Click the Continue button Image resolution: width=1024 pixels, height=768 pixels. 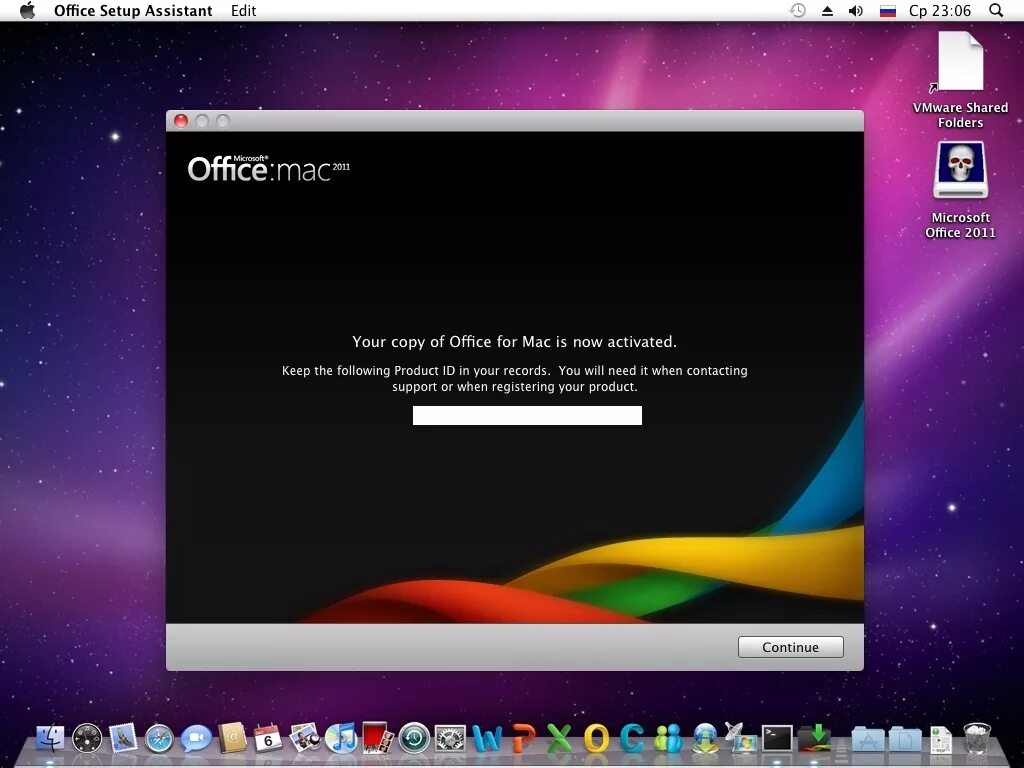[790, 647]
